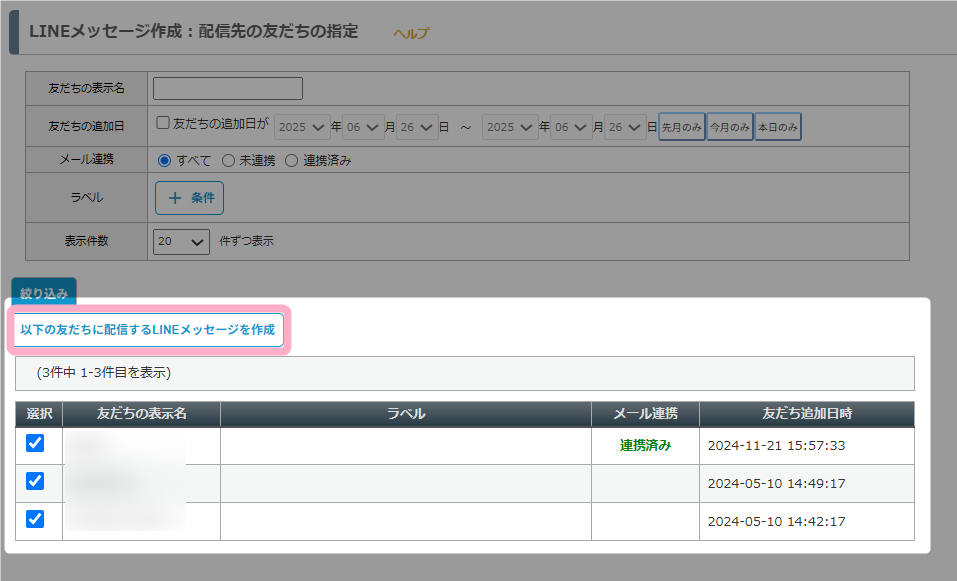Click the 2024-05-10 14:49:17 timestamp
Viewport: 957px width, 581px height.
click(x=776, y=483)
